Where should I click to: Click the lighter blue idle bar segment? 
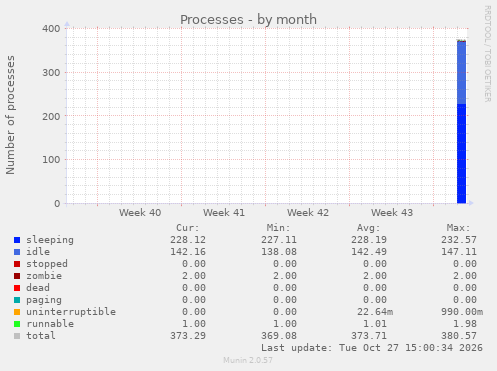(461, 73)
